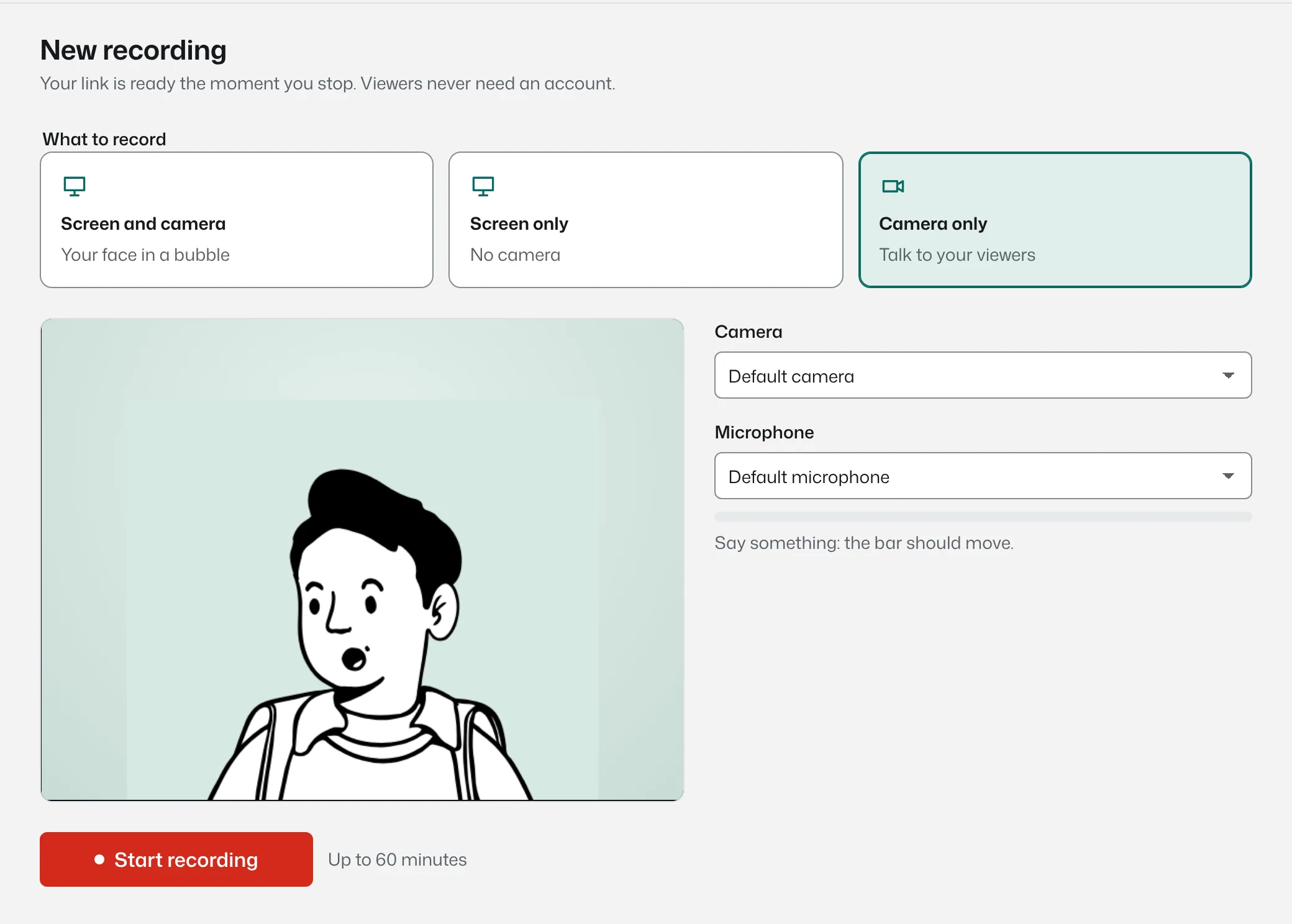Select the Camera only option
The image size is (1292, 924).
pyautogui.click(x=1055, y=220)
